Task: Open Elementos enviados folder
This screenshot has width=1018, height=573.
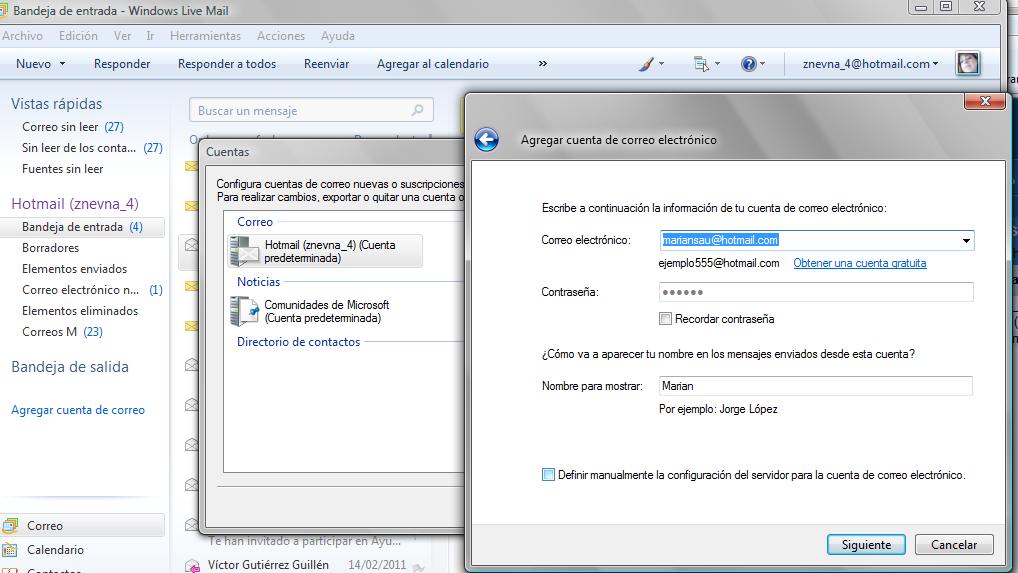Action: click(x=75, y=269)
